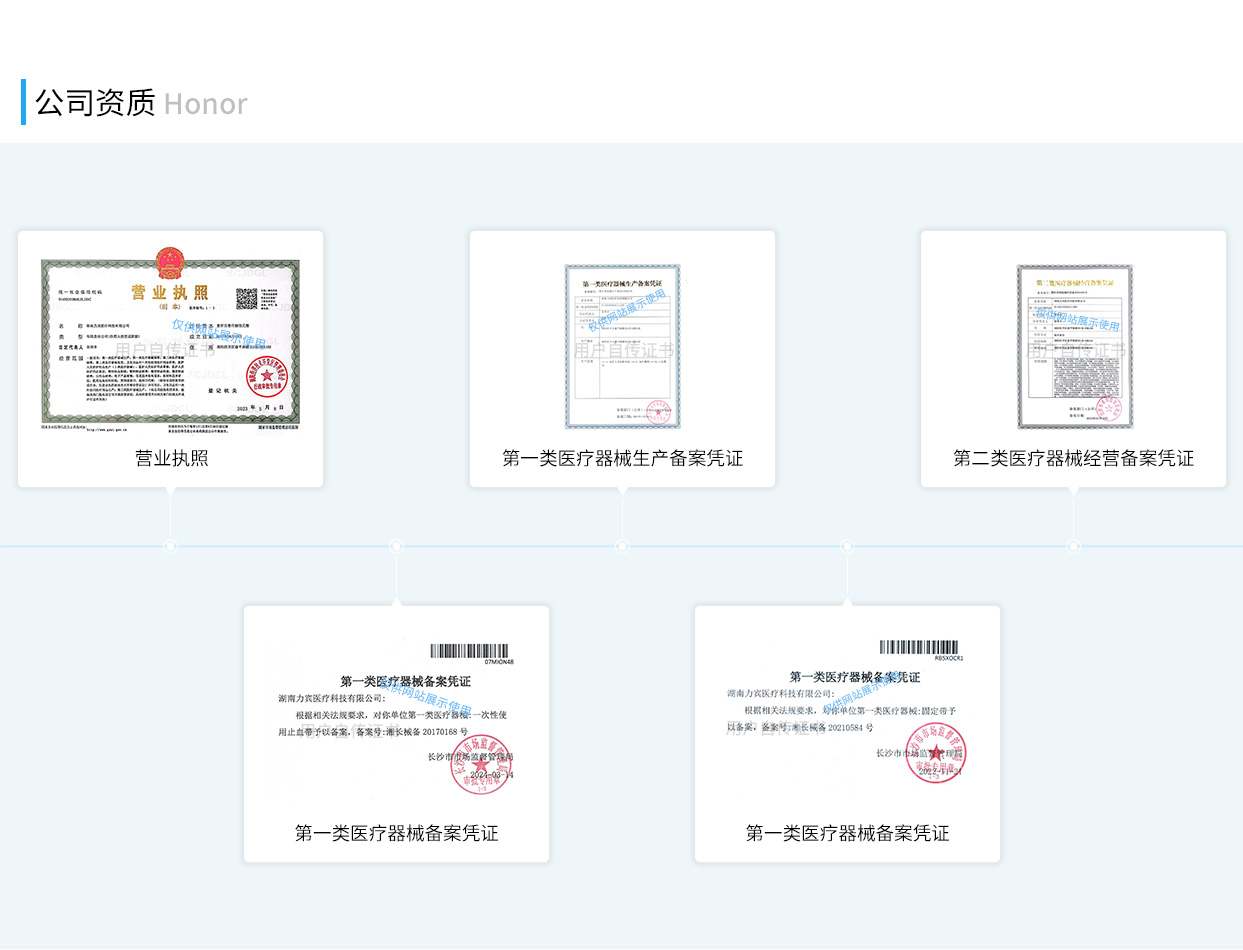
Task: Select the timeline dot linked to 营业执照
Action: point(171,546)
